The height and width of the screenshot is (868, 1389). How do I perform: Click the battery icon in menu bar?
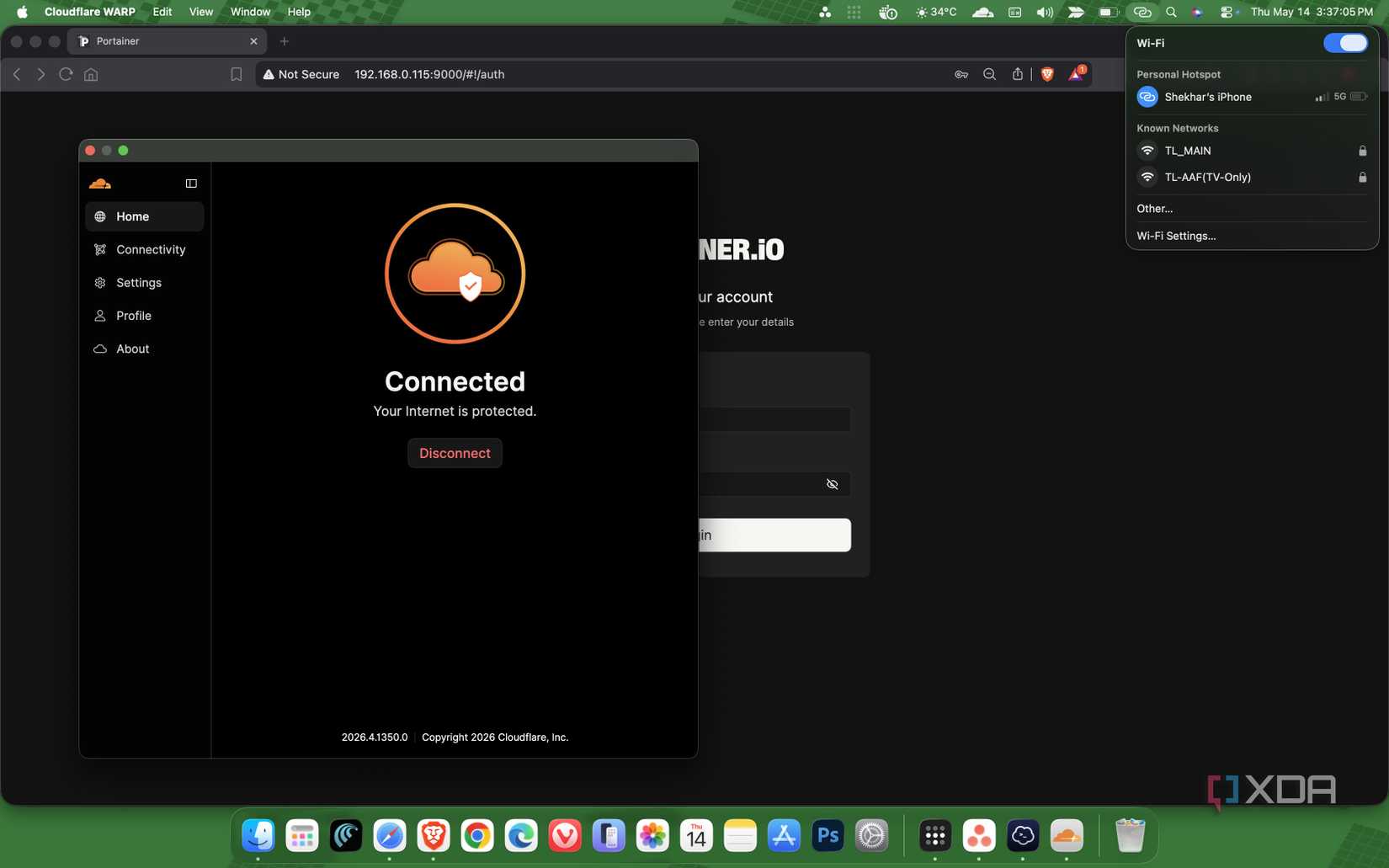click(x=1109, y=12)
